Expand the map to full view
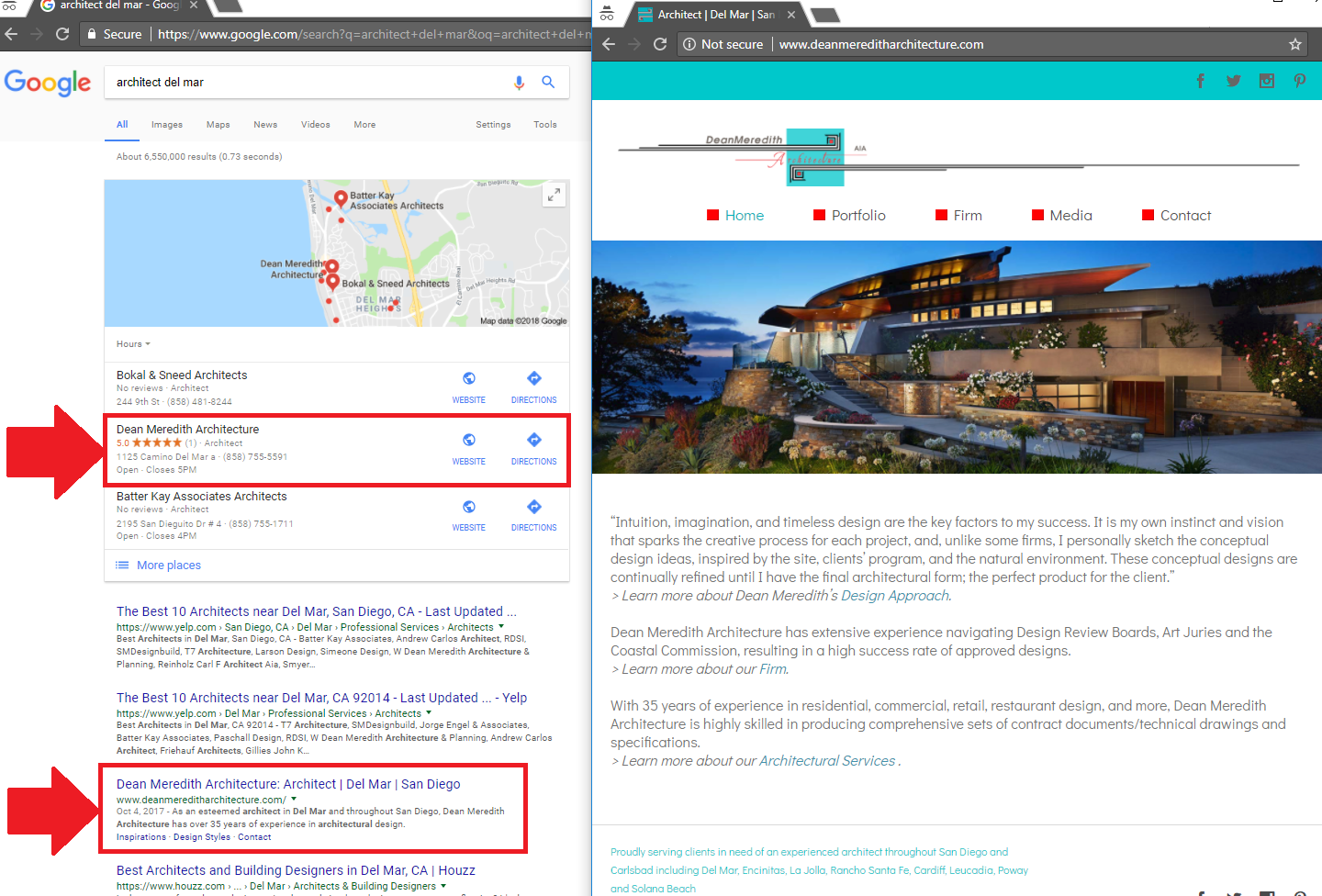The width and height of the screenshot is (1322, 896). pyautogui.click(x=554, y=195)
